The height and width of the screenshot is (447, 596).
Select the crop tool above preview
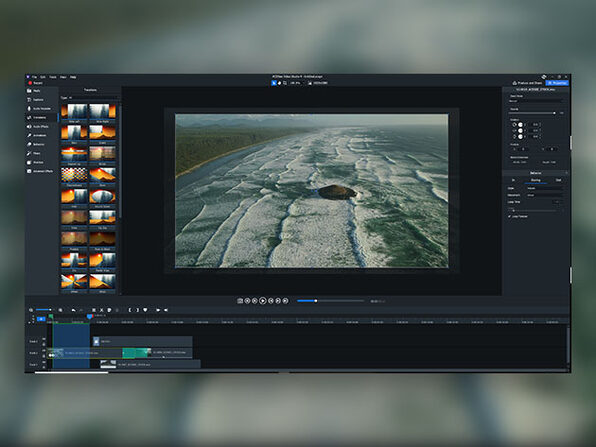[285, 83]
